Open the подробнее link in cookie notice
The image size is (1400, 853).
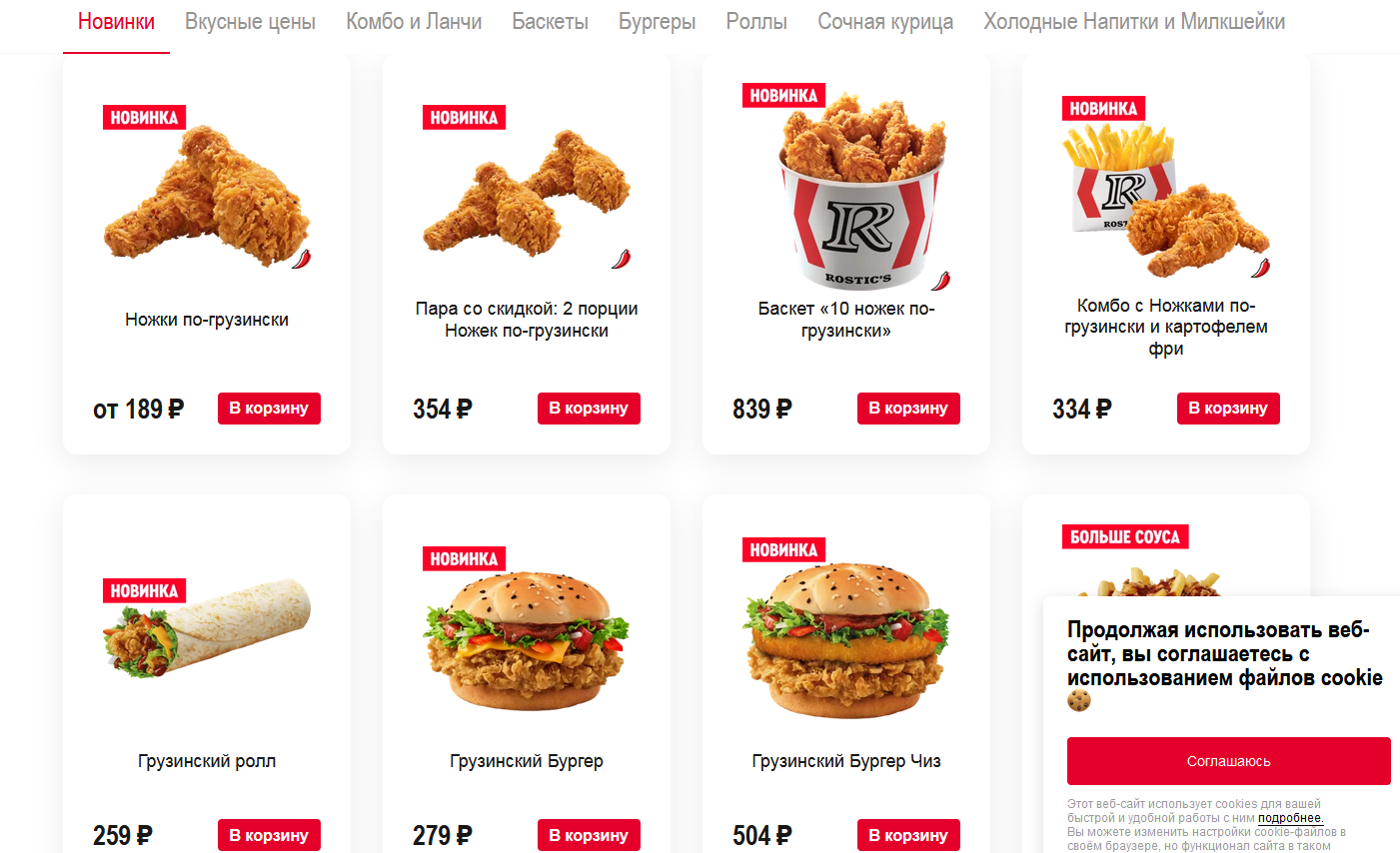coord(1290,818)
